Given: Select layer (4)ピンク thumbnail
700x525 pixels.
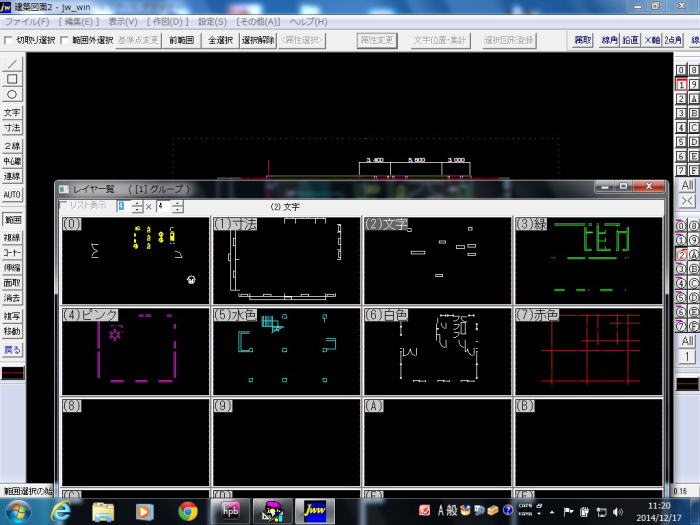Looking at the screenshot, I should click(135, 351).
